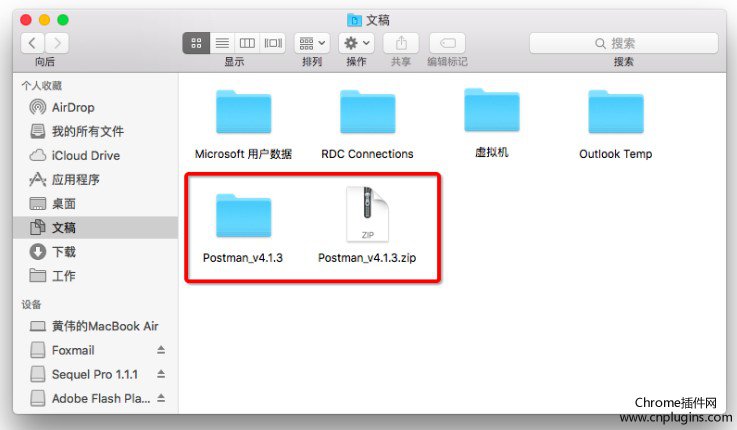The height and width of the screenshot is (430, 737).
Task: Open the 工作 folder in the sidebar
Action: pos(95,276)
